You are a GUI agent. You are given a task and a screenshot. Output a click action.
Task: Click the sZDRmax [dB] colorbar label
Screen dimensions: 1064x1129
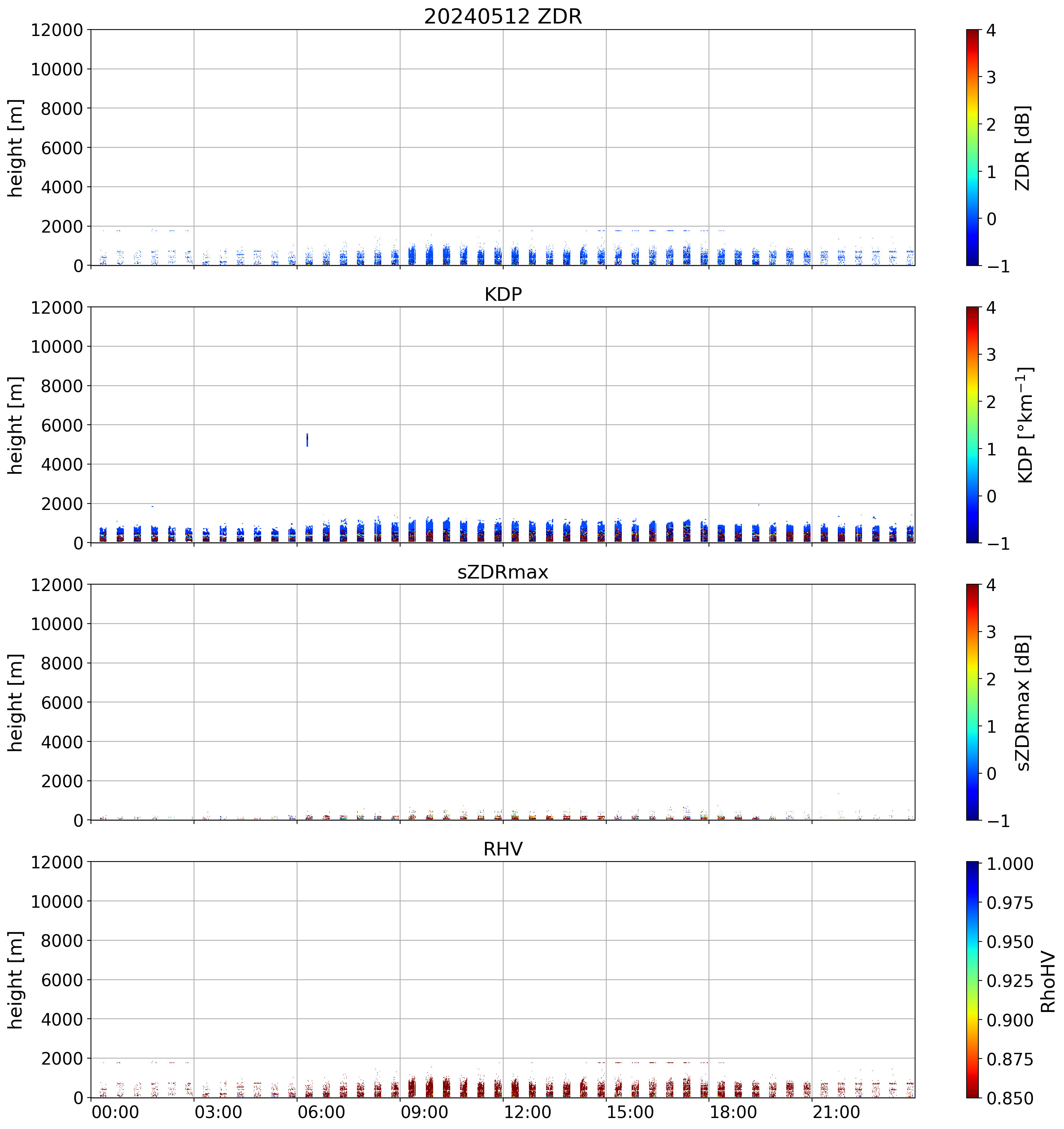[x=1022, y=702]
